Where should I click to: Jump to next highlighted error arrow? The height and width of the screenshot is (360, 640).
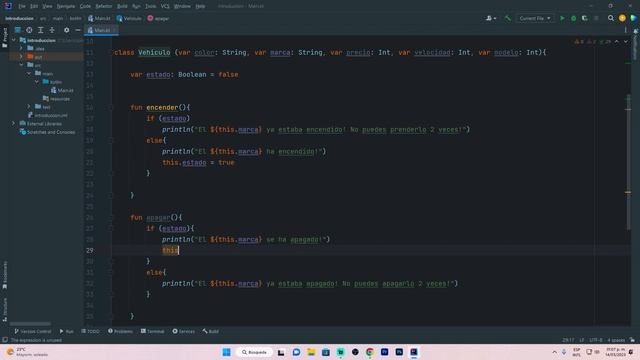626,42
